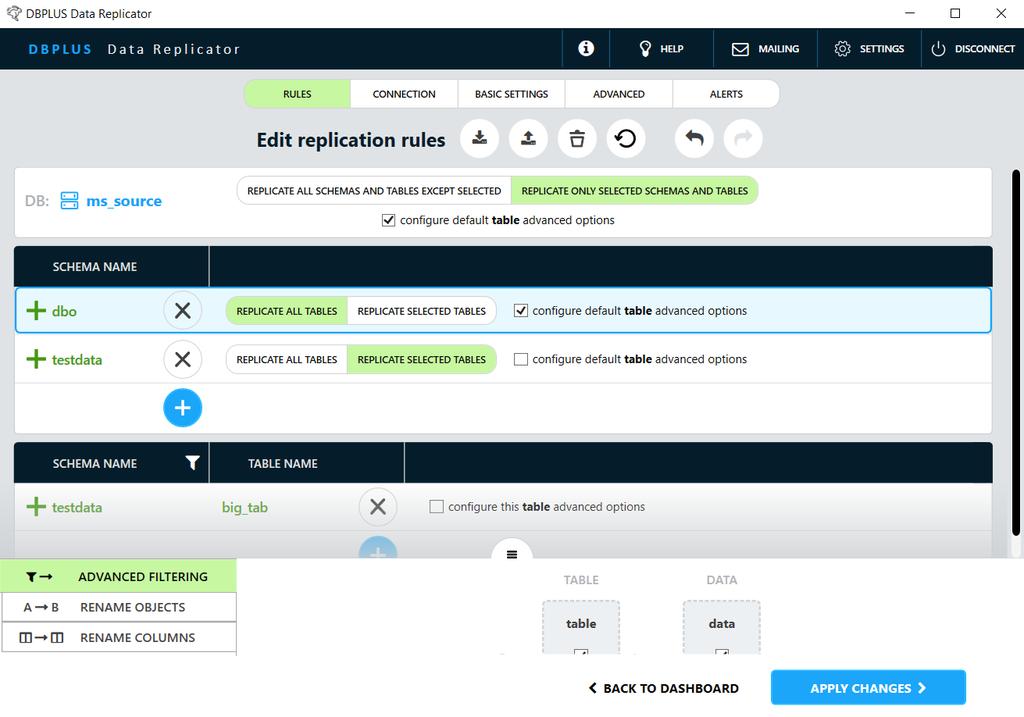Switch to the CONNECTION tab
Screen dimensions: 1024x717
click(404, 94)
